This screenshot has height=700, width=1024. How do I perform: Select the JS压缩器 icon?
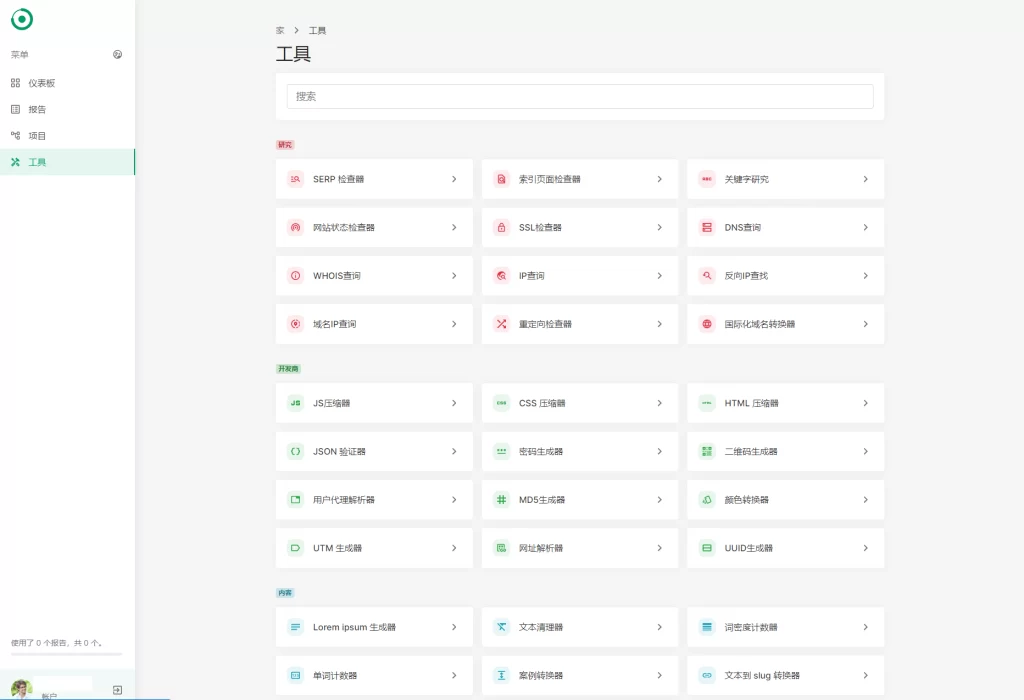click(x=295, y=403)
